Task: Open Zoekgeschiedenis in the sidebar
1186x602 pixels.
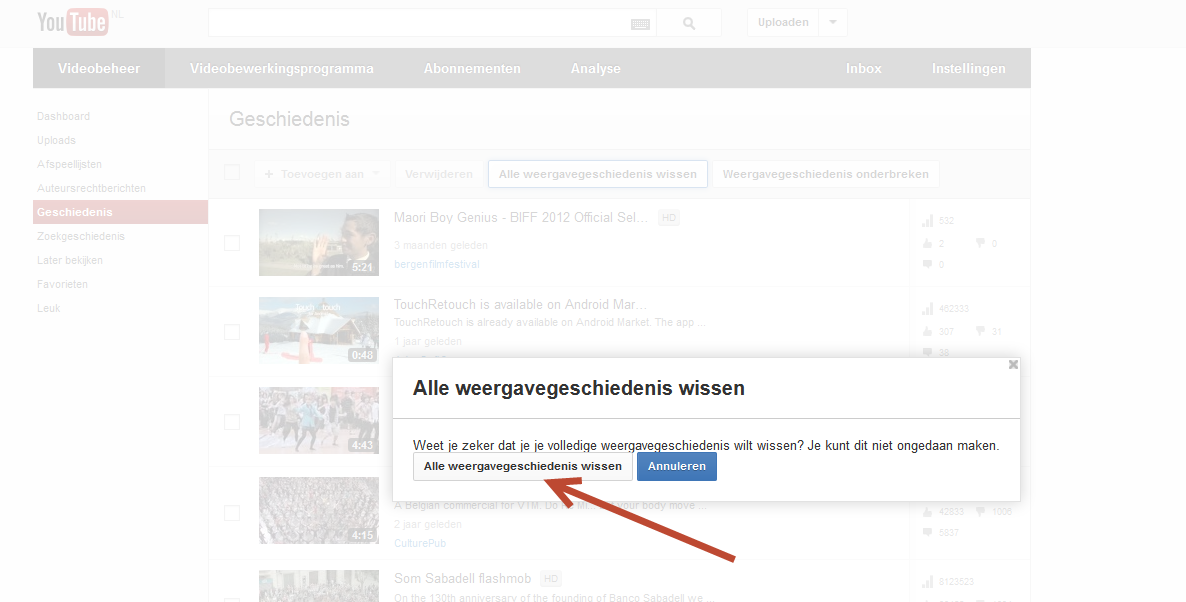Action: pyautogui.click(x=81, y=236)
